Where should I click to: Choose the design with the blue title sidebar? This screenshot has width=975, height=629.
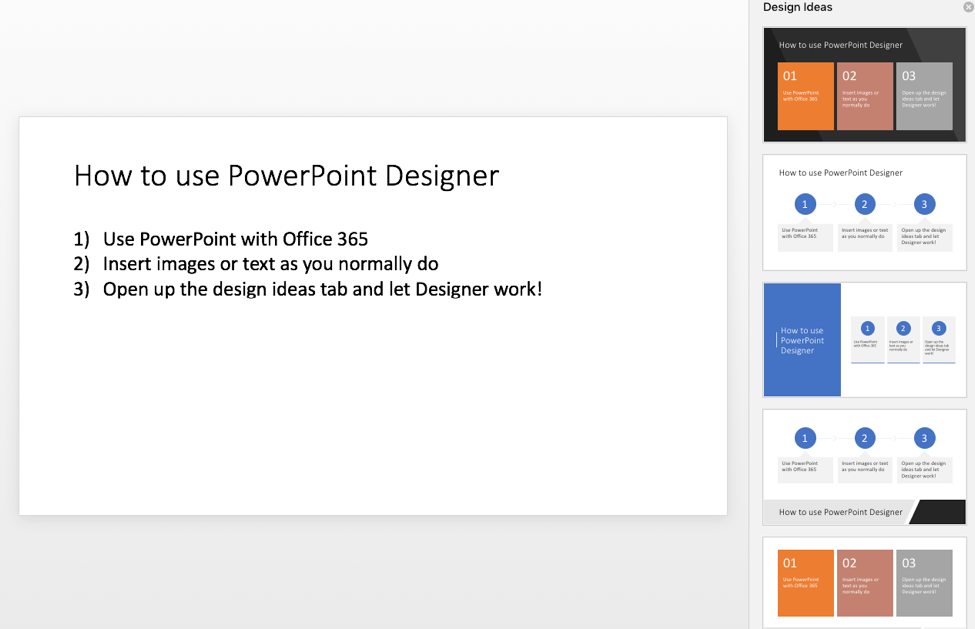864,340
